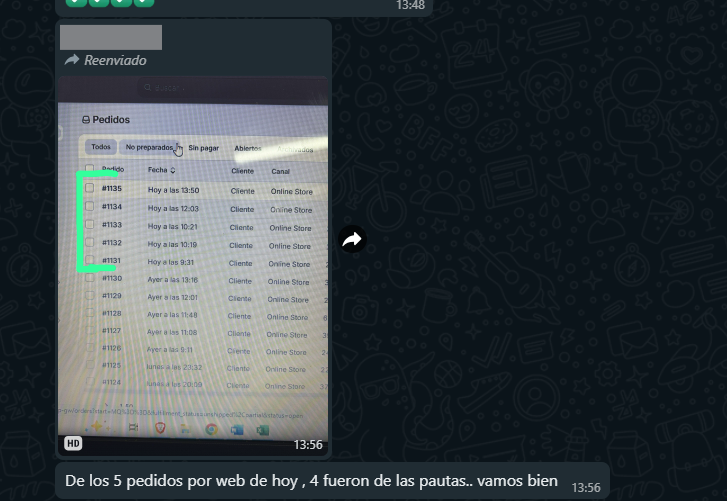Click the 'Buscar' search field in the photo
This screenshot has height=501, width=727.
tap(232, 88)
